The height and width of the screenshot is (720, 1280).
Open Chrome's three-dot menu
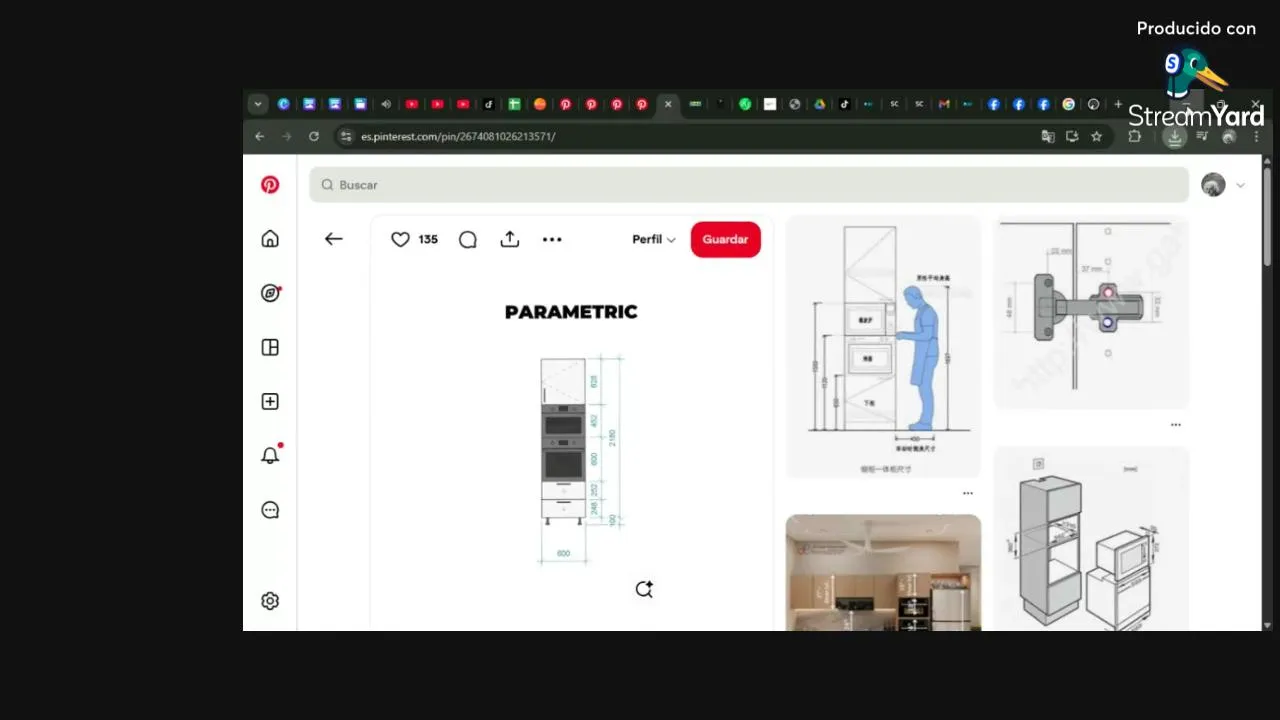click(x=1256, y=136)
